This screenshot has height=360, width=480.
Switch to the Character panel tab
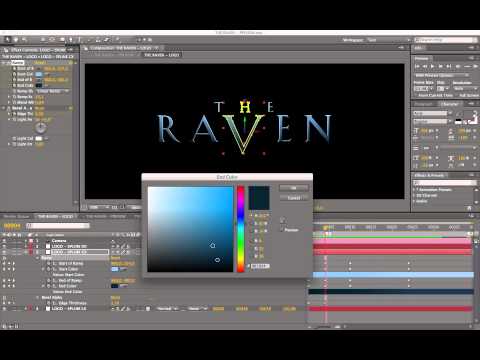pos(449,104)
